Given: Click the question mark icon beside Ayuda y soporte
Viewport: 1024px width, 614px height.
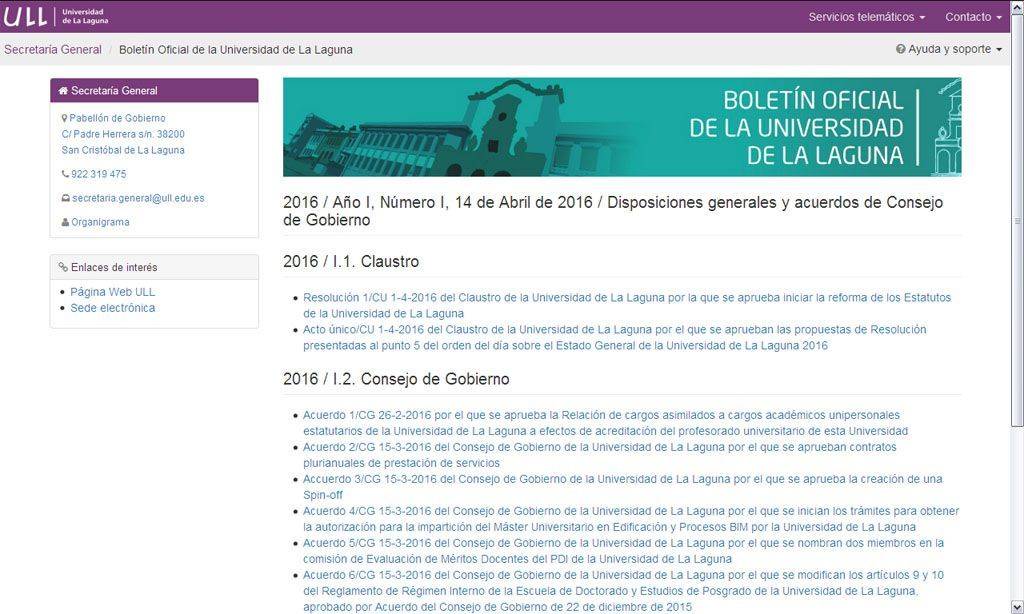Looking at the screenshot, I should (900, 49).
